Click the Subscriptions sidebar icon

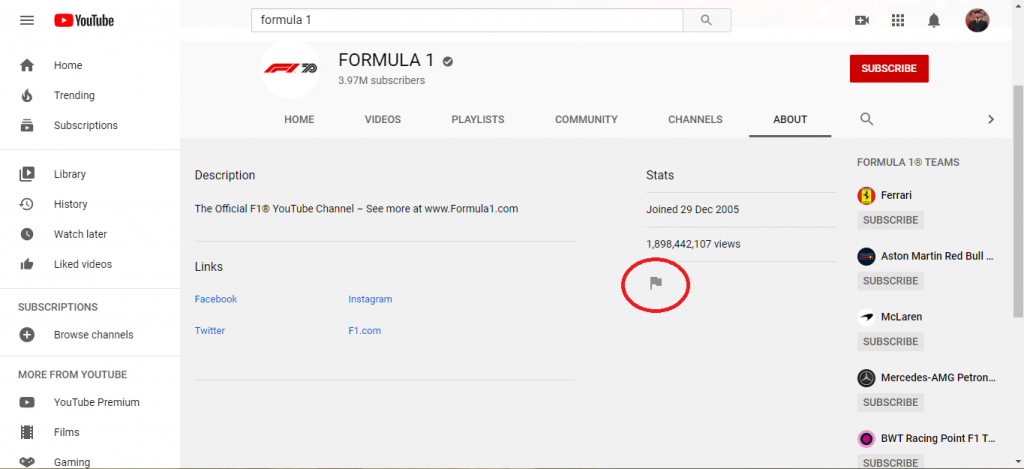[27, 125]
